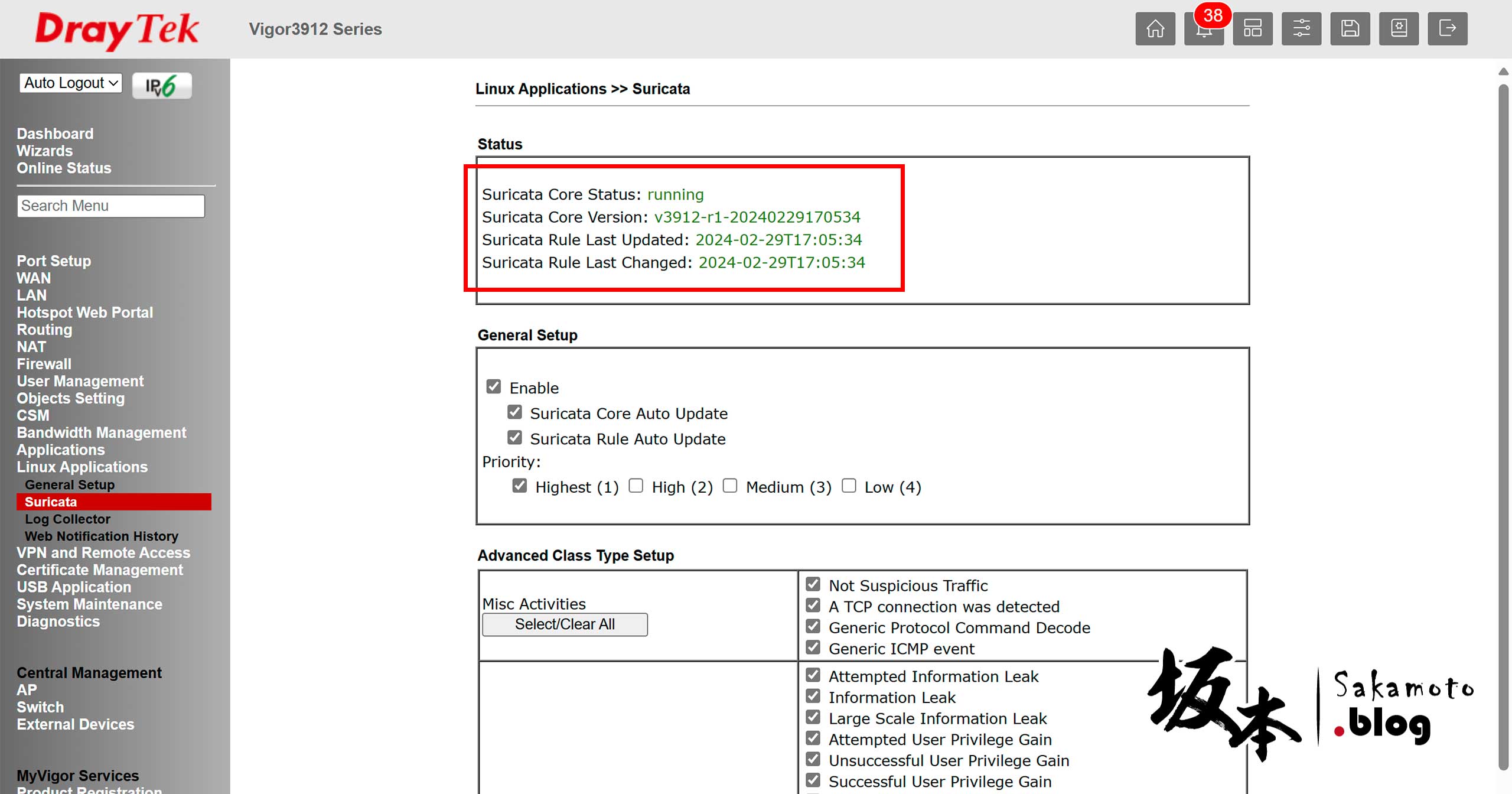Toggle Attempted Information Leak checkbox
Viewport: 1512px width, 794px height.
pos(813,675)
